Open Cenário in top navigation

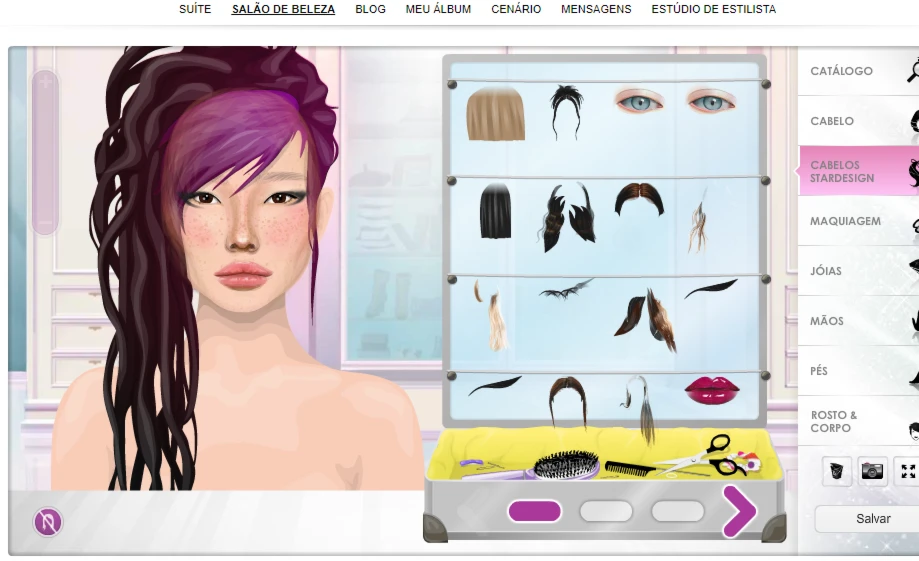516,9
